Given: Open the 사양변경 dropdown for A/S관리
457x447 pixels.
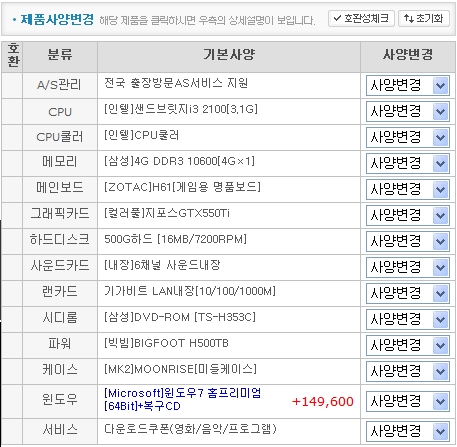Looking at the screenshot, I should click(408, 86).
